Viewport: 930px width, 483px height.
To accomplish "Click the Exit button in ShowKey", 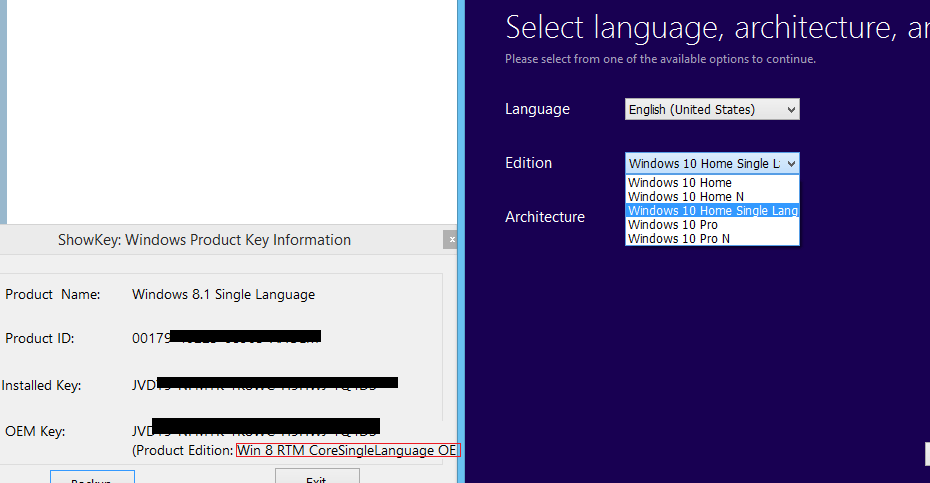I will pos(317,476).
